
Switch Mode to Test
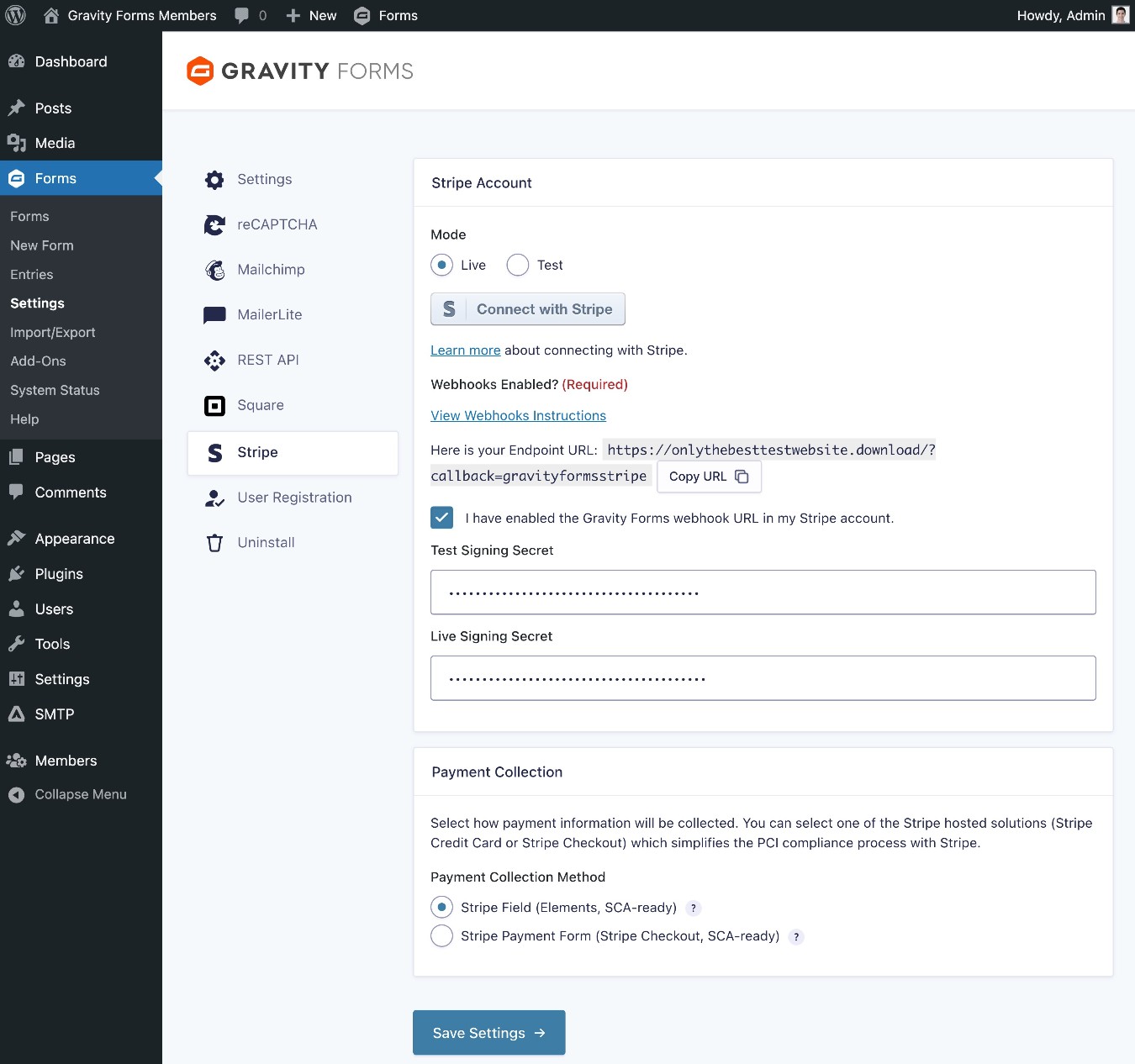518,265
